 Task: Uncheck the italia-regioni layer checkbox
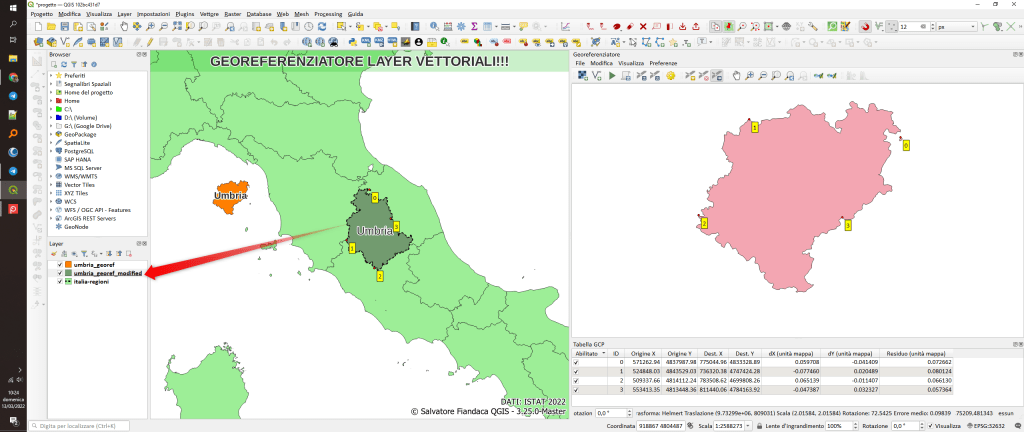60,282
